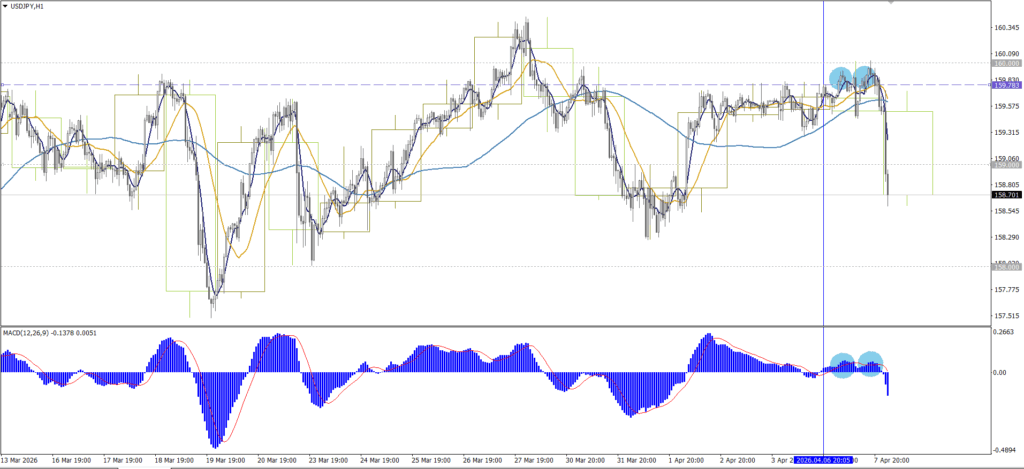Select the left blue circle in MACD panel
Viewport: 1024px width, 469px height.
(x=842, y=364)
